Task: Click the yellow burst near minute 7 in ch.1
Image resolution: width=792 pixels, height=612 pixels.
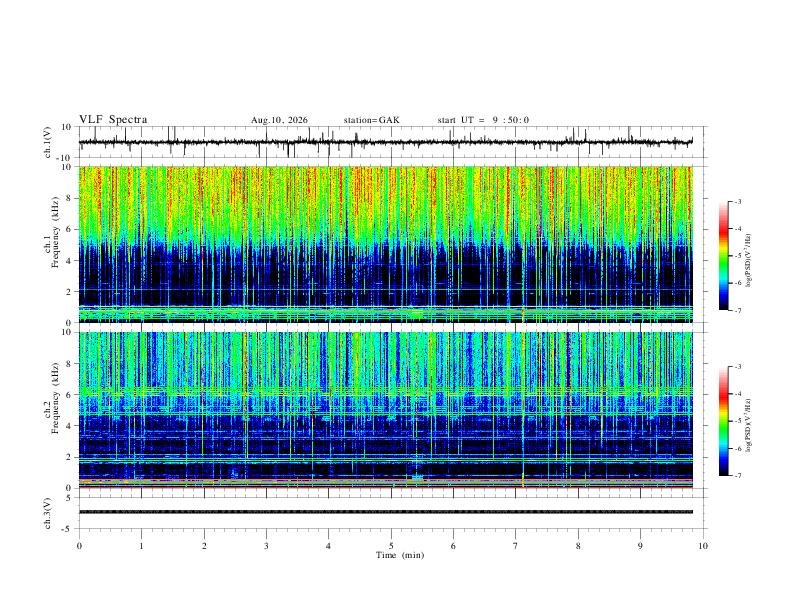Action: tap(523, 312)
